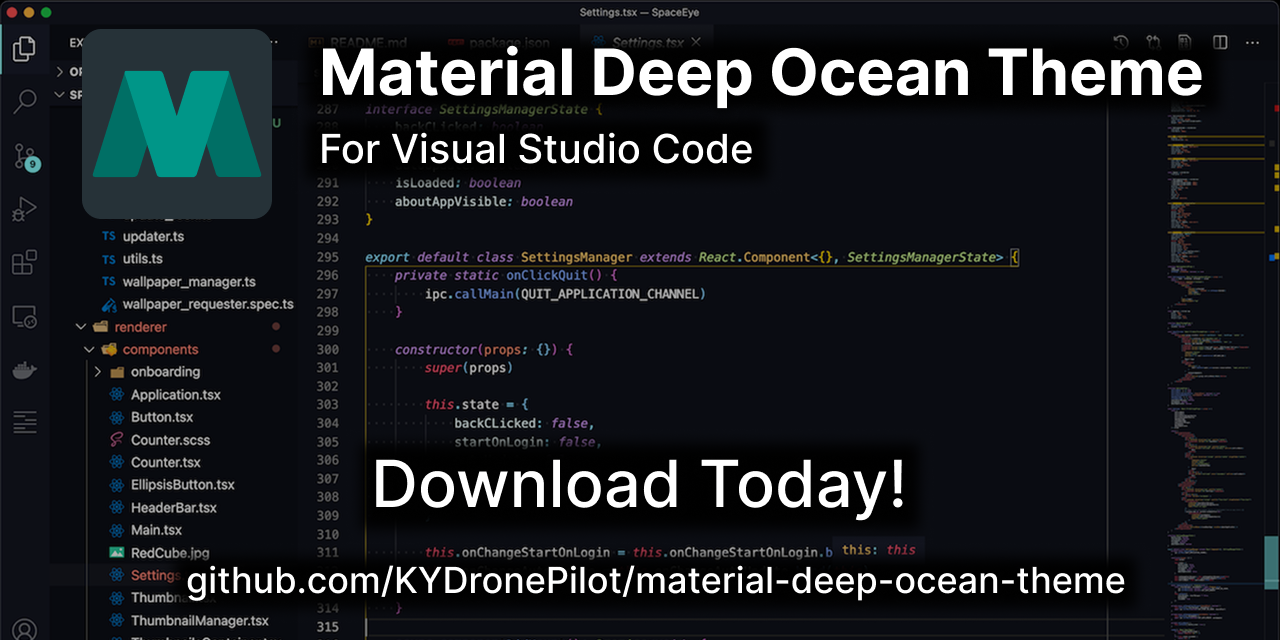
Task: Open wallpaper_requester.spec.ts file
Action: pyautogui.click(x=208, y=304)
